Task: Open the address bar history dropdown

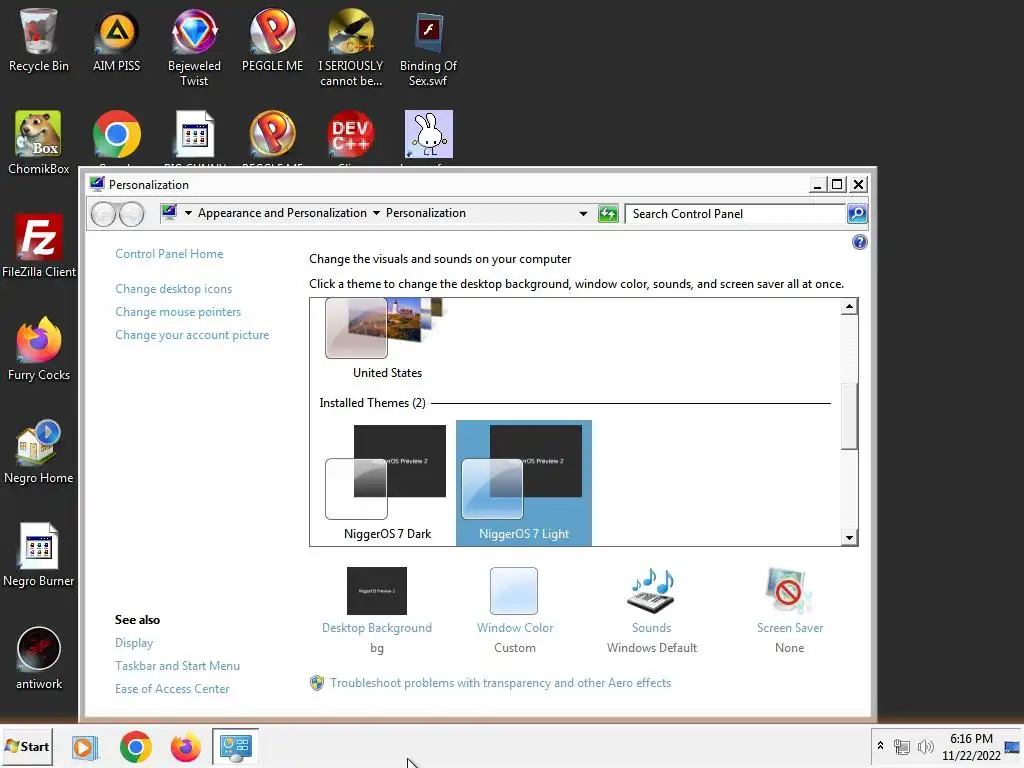Action: (583, 214)
